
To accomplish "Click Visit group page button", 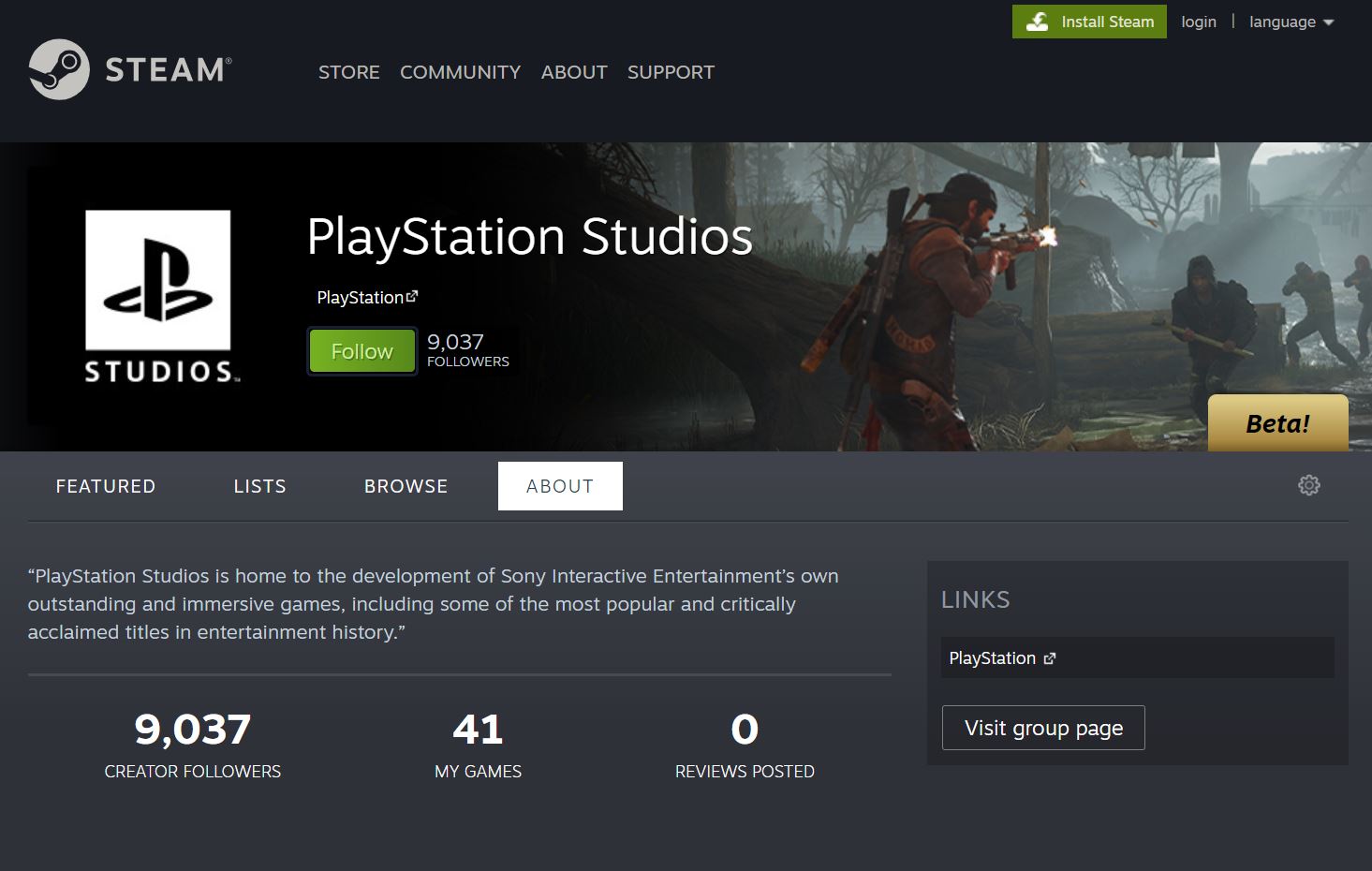I will pos(1043,728).
